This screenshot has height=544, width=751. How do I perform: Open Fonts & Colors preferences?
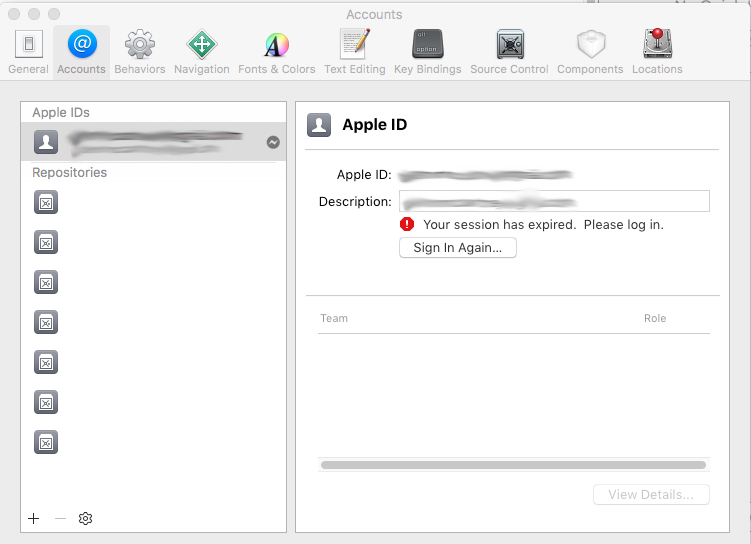[276, 52]
